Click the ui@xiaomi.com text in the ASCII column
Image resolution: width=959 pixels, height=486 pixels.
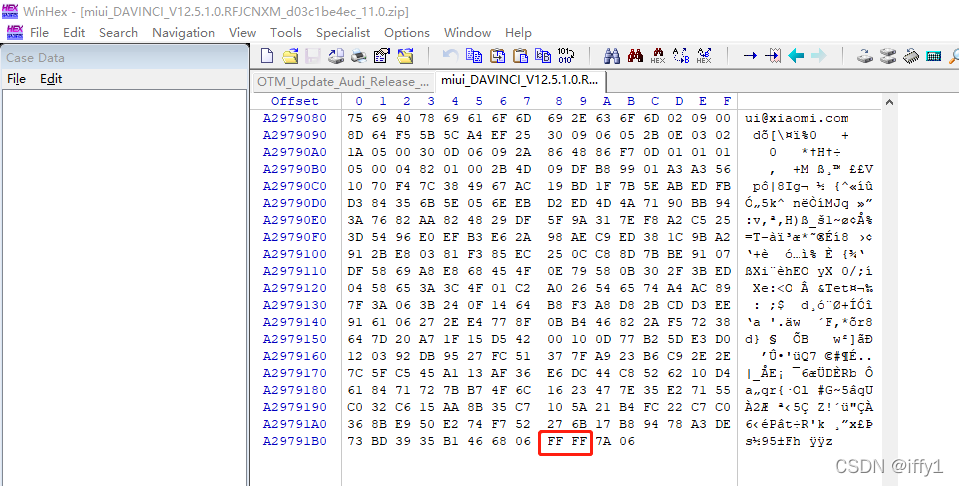[x=797, y=119]
